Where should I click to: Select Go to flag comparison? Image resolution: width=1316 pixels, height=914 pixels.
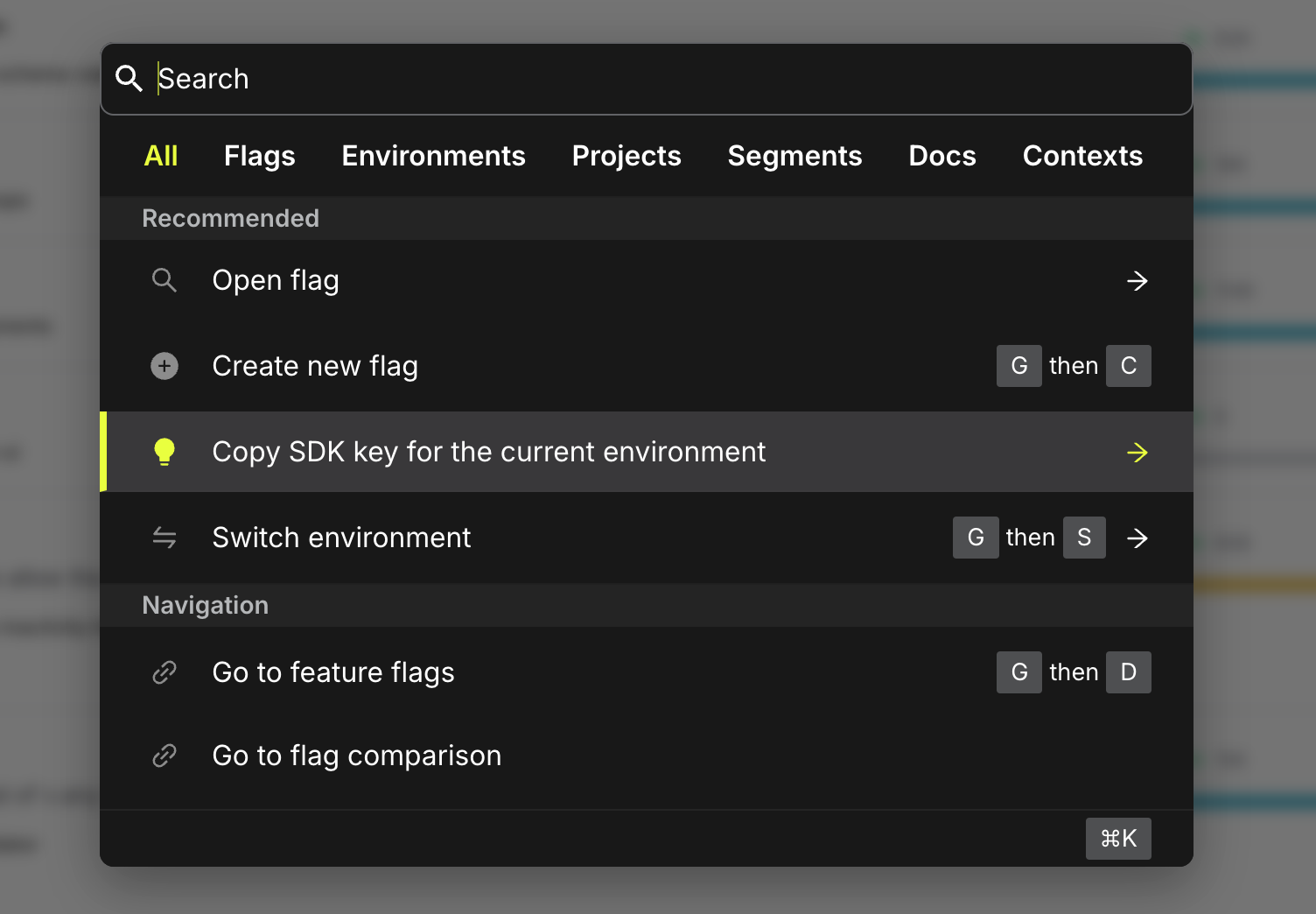tap(357, 756)
